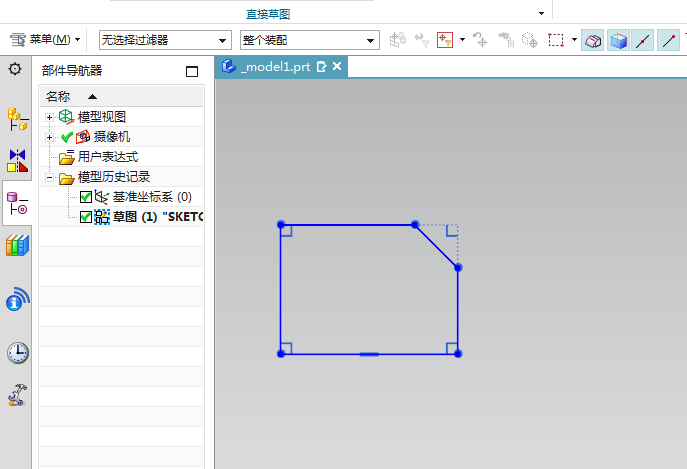This screenshot has height=469, width=687.
Task: Open the Assembly Navigator sidebar tab
Action: click(17, 118)
